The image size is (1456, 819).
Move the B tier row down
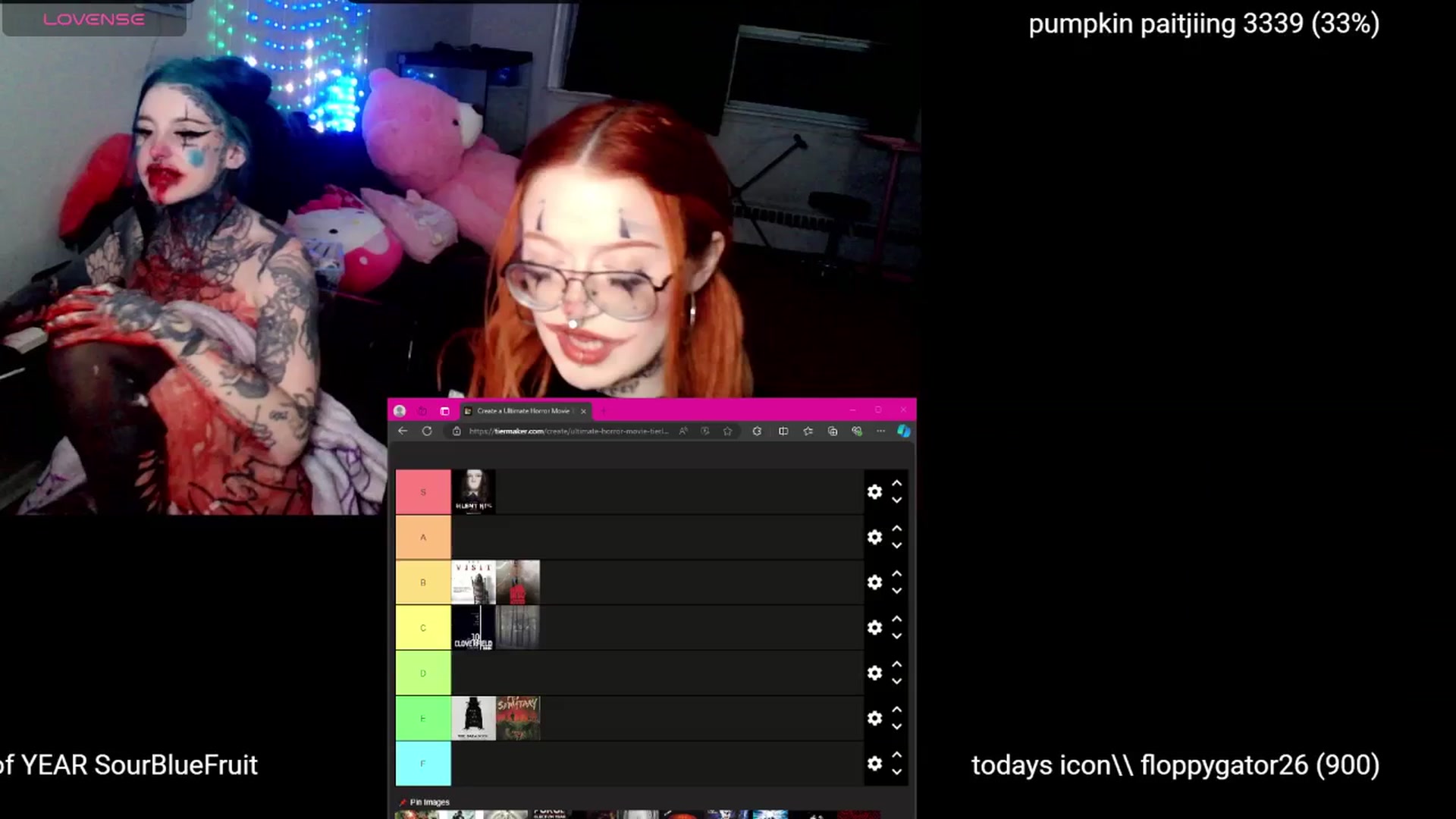point(897,591)
